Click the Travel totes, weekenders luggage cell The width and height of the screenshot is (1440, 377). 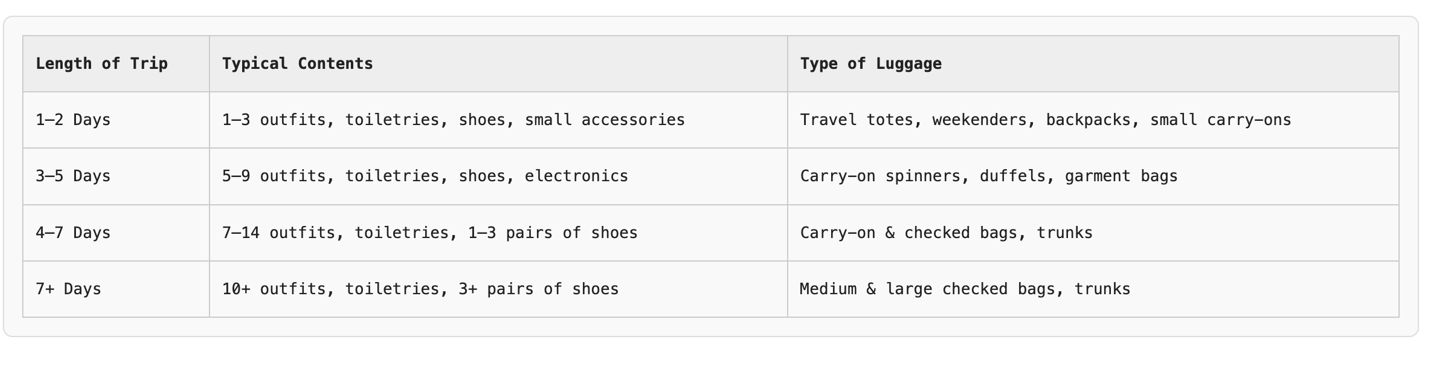coord(1093,120)
